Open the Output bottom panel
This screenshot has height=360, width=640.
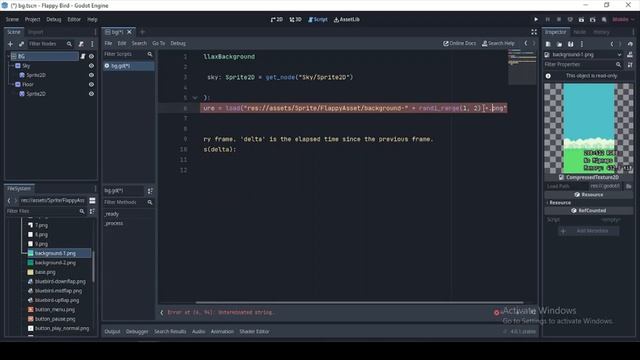(x=112, y=331)
